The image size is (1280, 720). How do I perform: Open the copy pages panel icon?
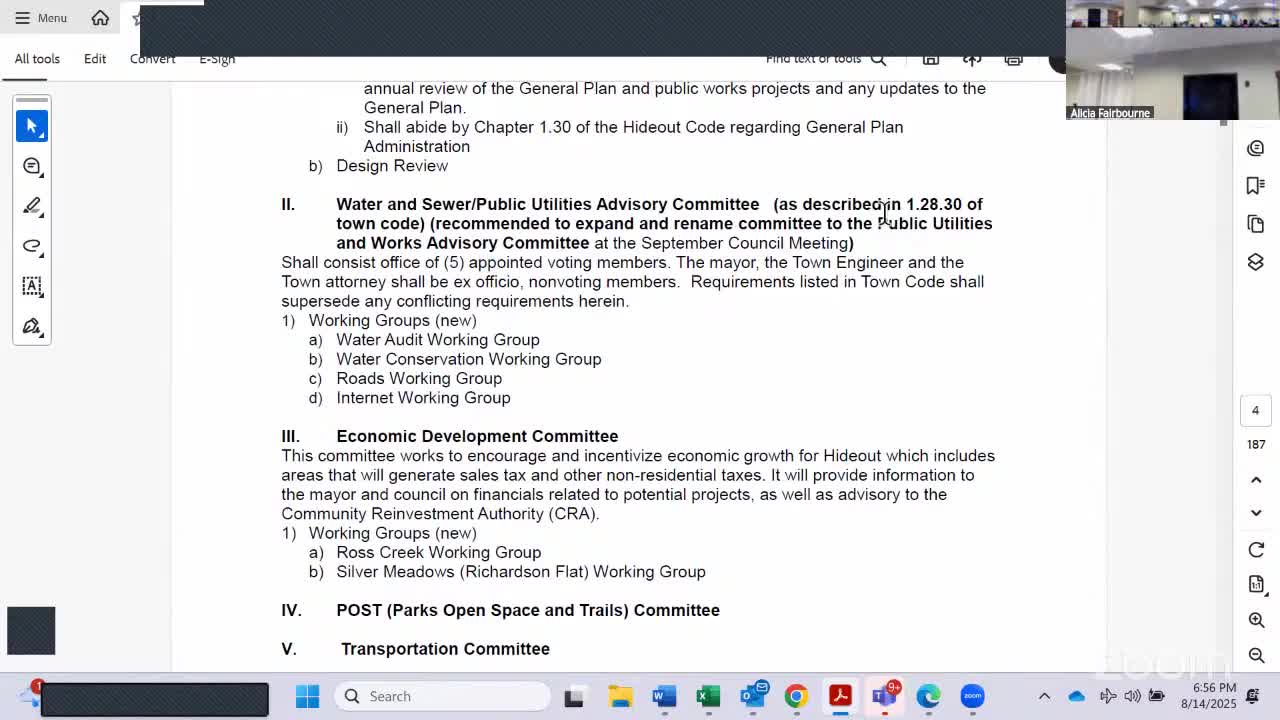(1256, 224)
